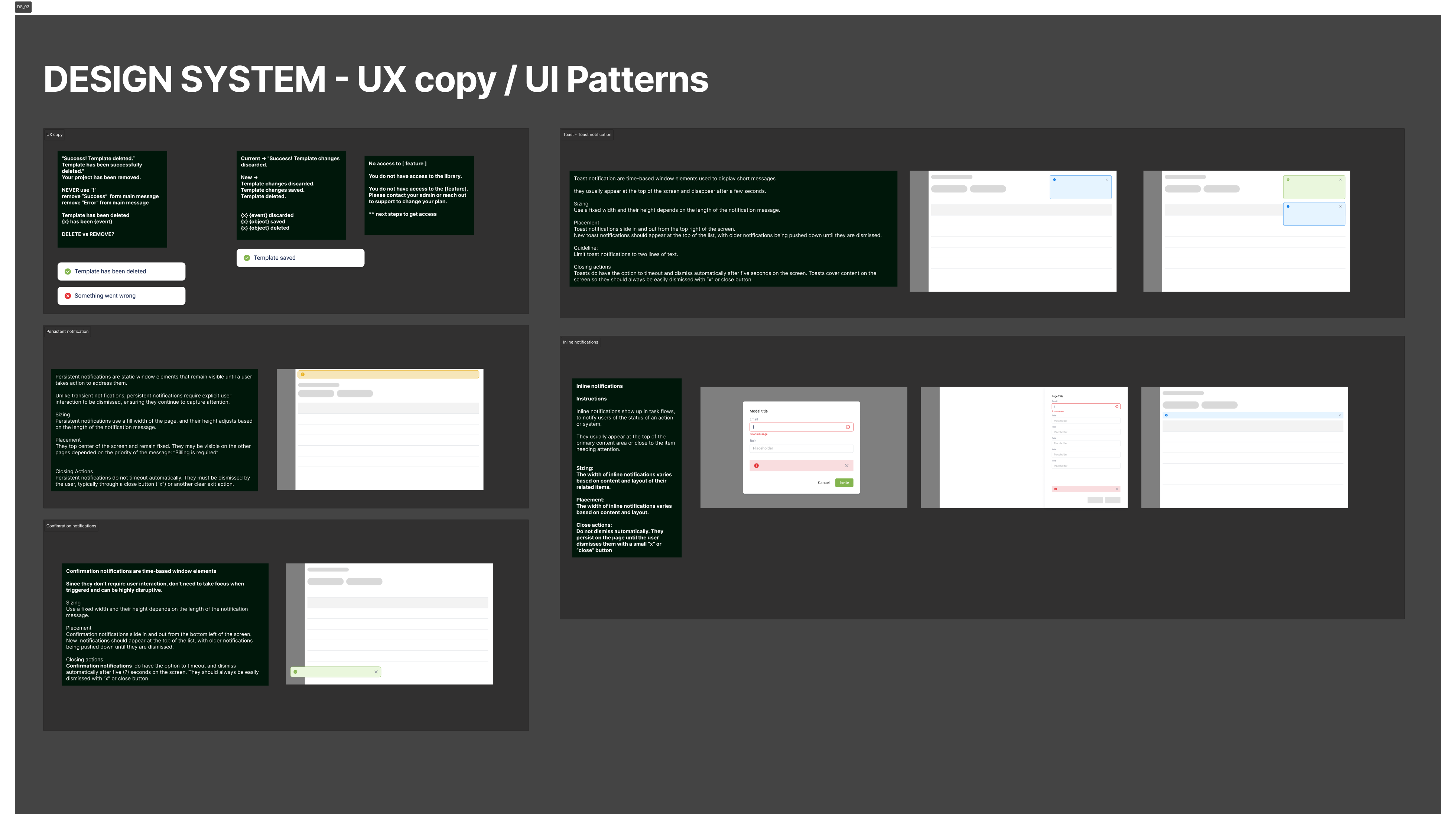Image resolution: width=1456 pixels, height=829 pixels.
Task: Click the info icon on the blue inline banner
Action: pos(1166,416)
